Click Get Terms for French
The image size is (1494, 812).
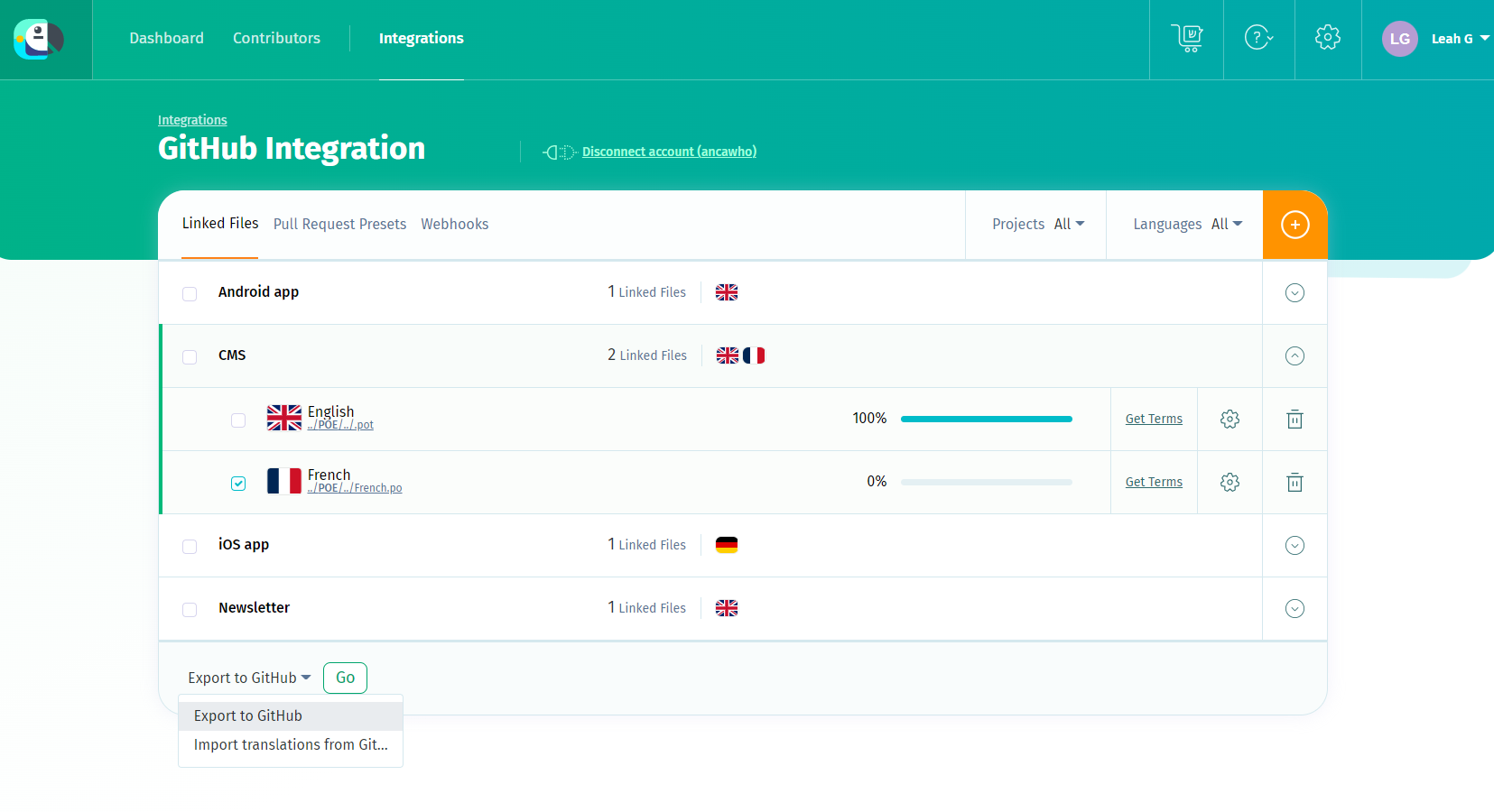pyautogui.click(x=1154, y=482)
